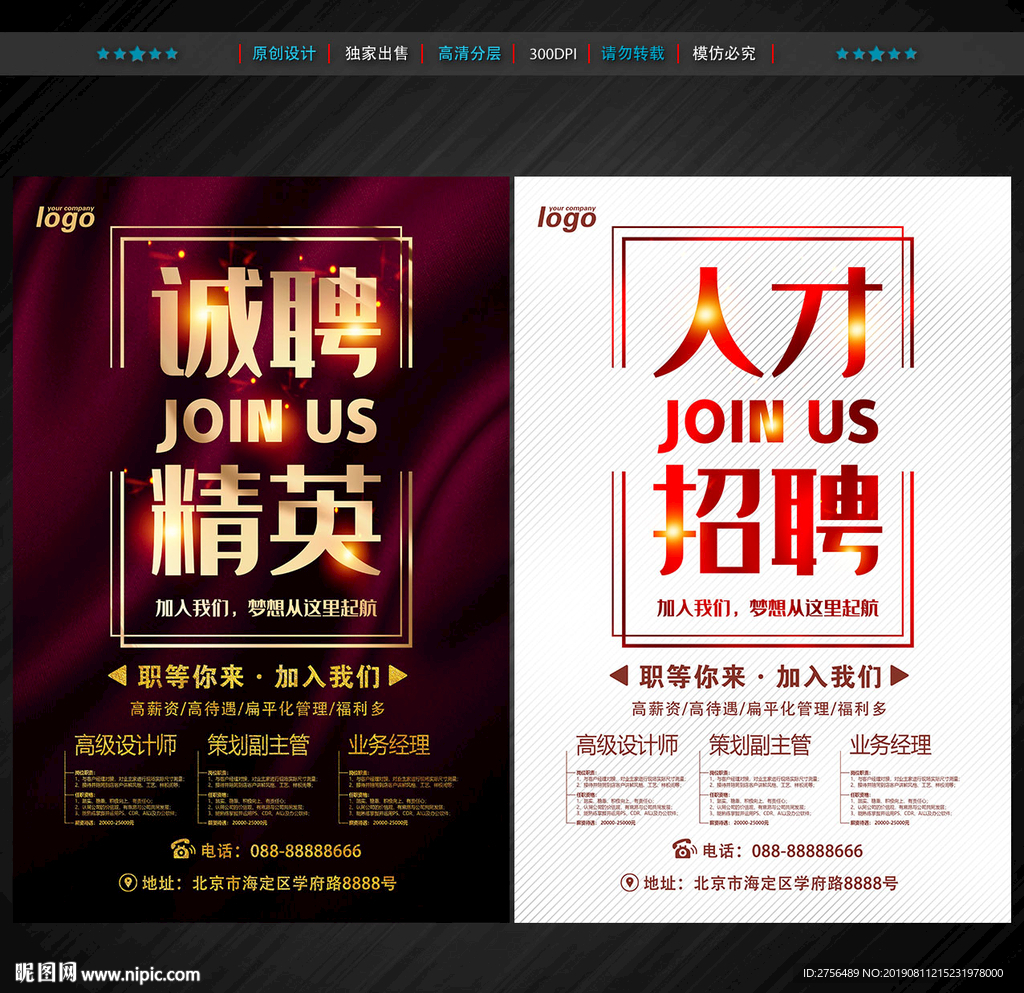Screen dimensions: 1024x993
Task: Click the 高薪资/高待遇 benefits line on white poster
Action: [760, 708]
